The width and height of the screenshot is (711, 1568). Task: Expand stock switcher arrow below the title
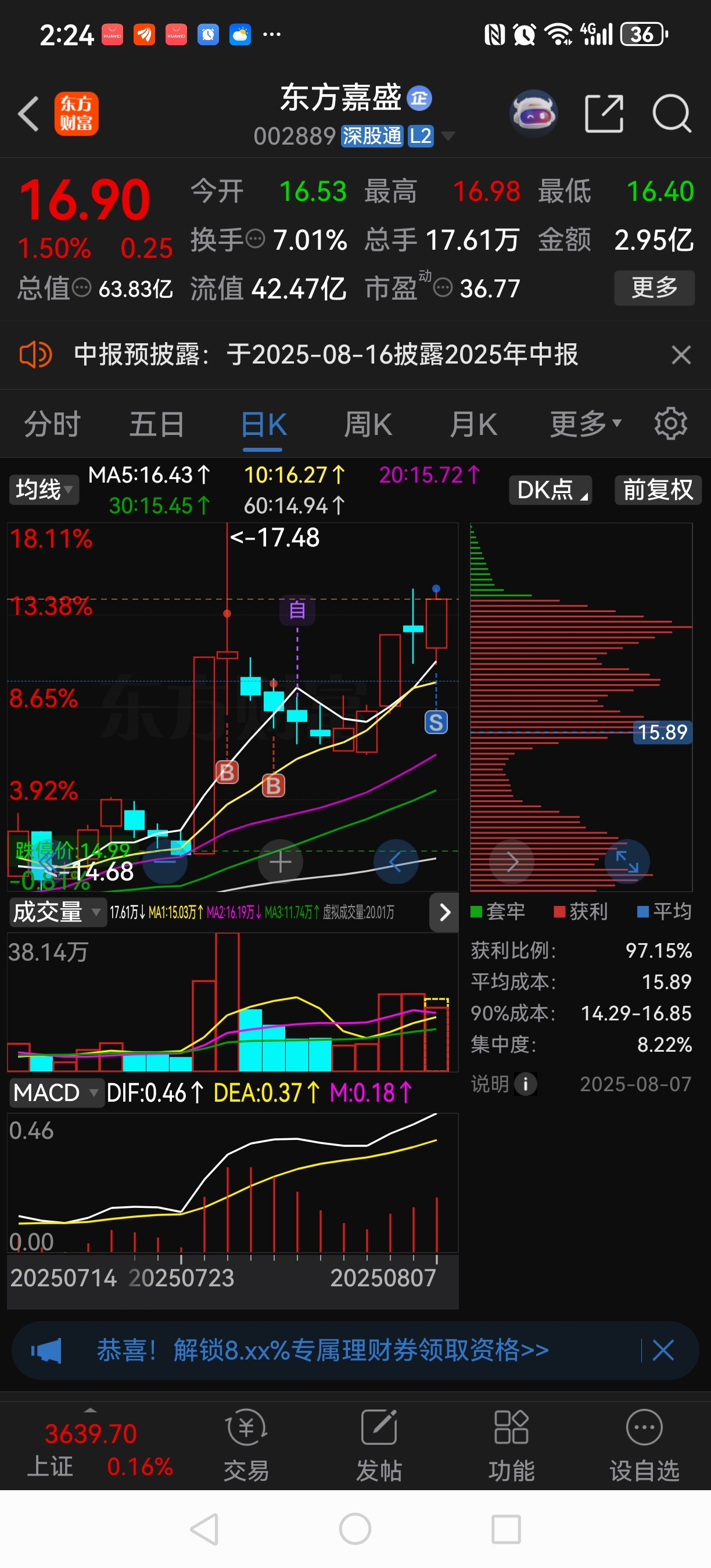(x=448, y=136)
